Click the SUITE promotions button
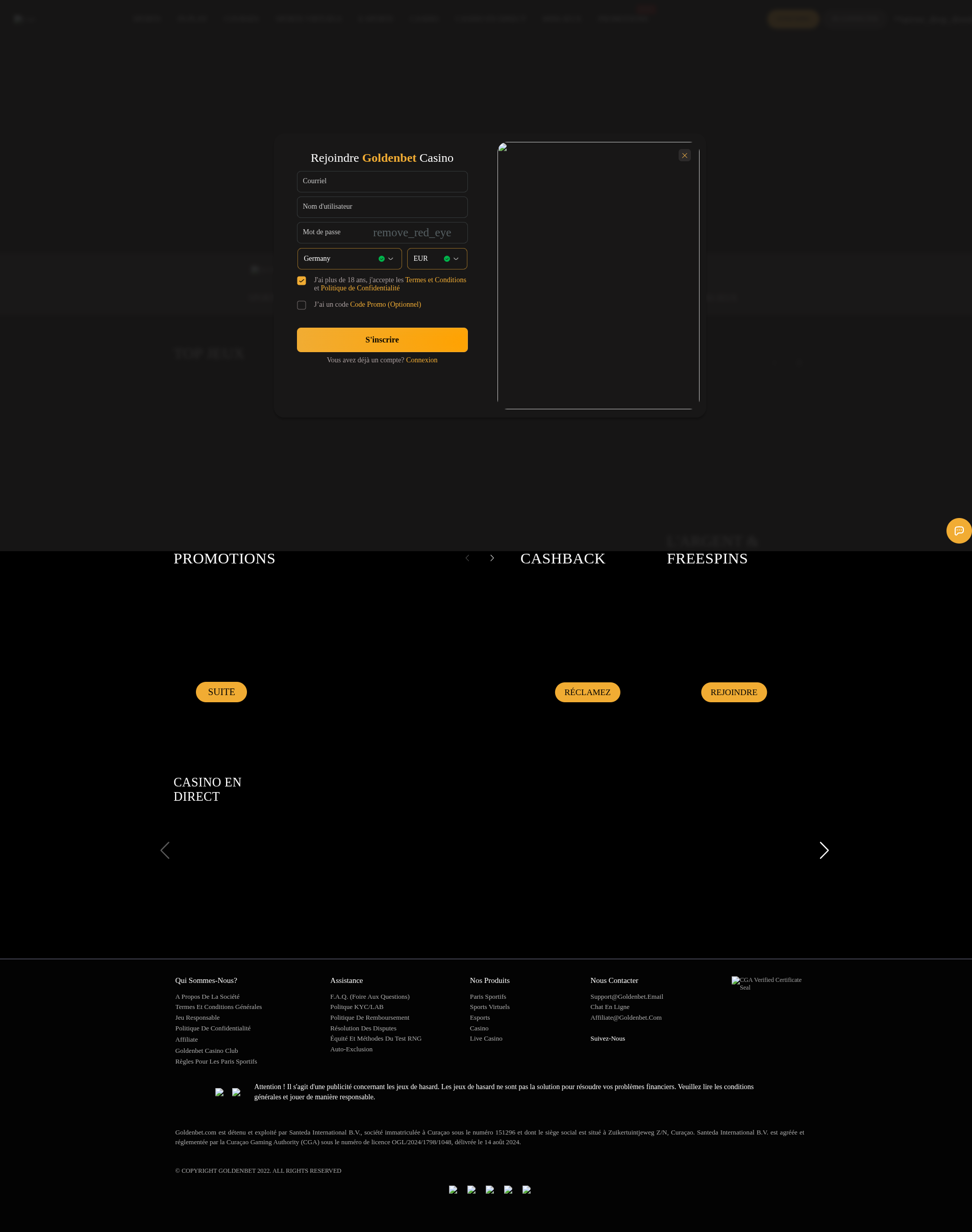This screenshot has width=972, height=1232. tap(221, 692)
